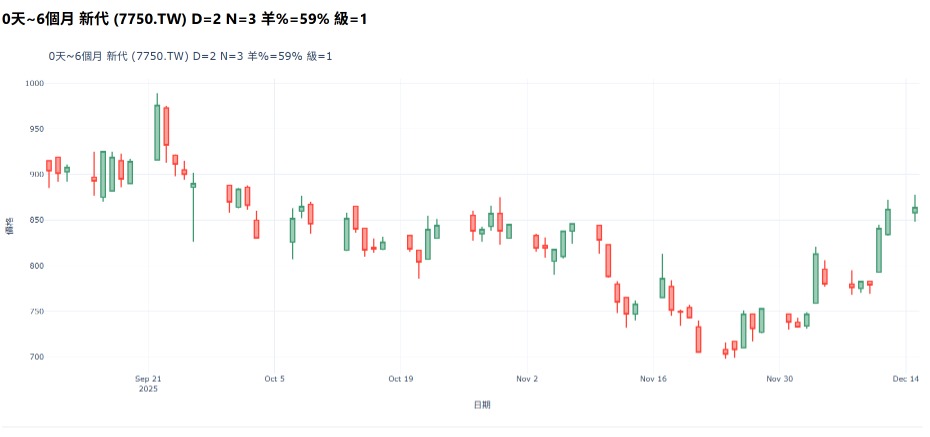Image resolution: width=930 pixels, height=437 pixels.
Task: Select the 750 price axis label
Action: (36, 312)
